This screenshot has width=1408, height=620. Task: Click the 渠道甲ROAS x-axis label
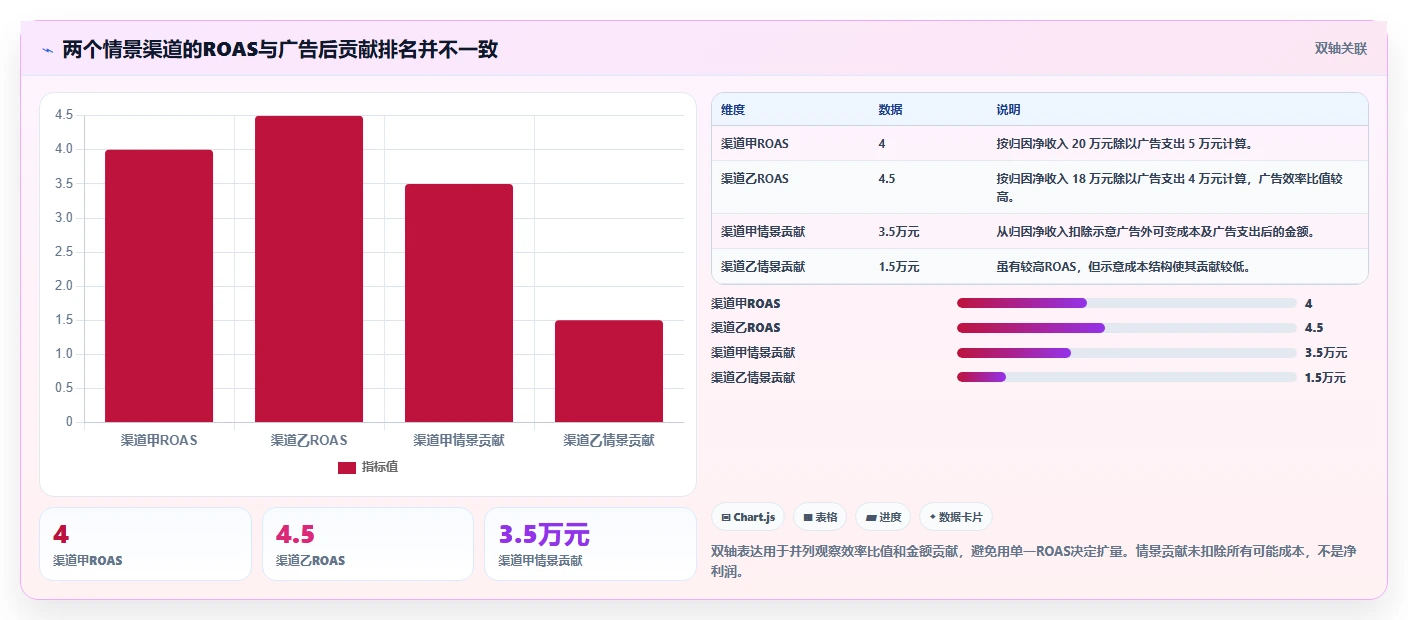tap(159, 440)
